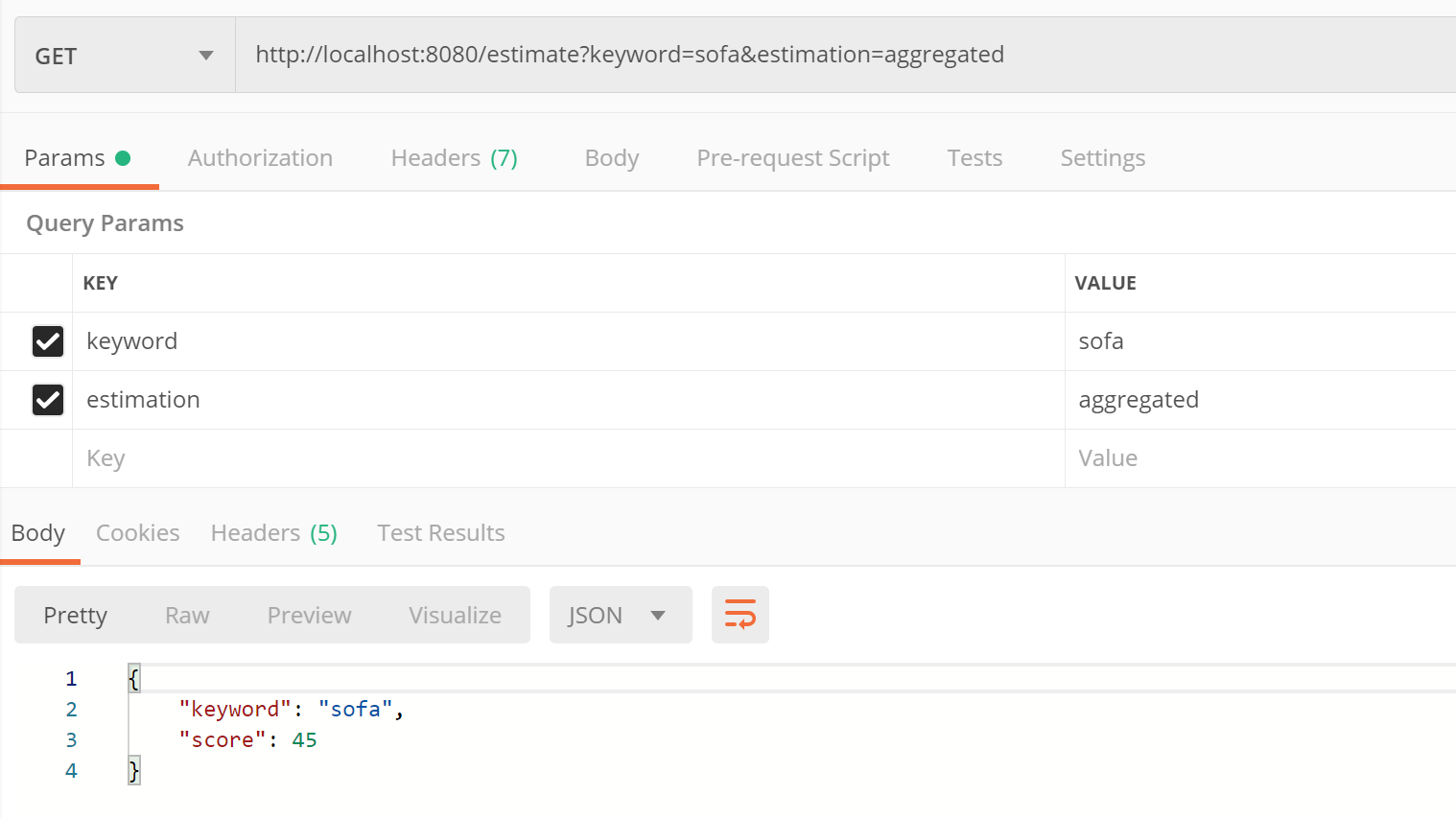Switch to the Params tab
Viewport: 1456px width, 819px height.
coord(78,158)
